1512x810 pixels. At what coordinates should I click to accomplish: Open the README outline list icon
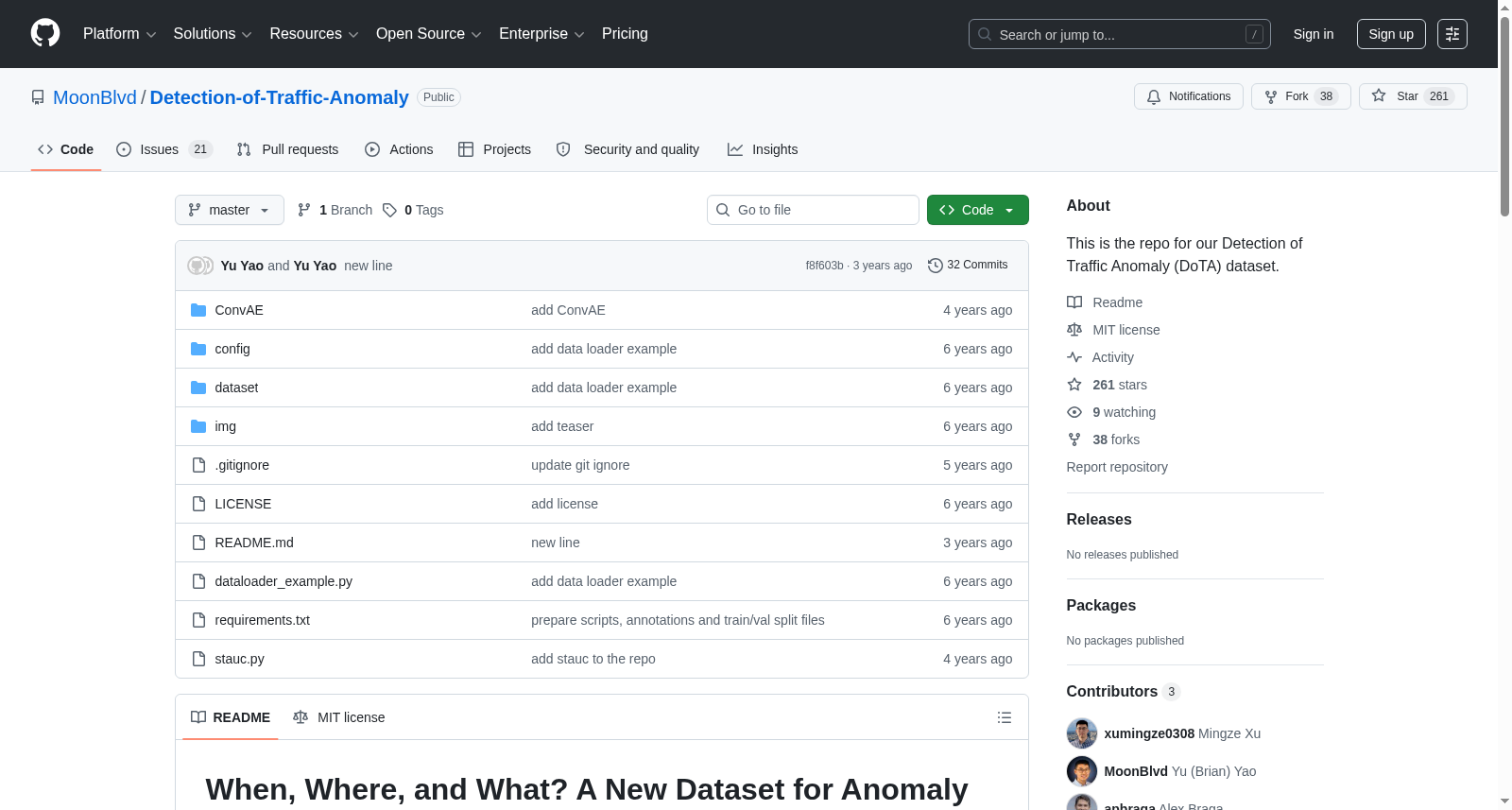(x=1005, y=717)
